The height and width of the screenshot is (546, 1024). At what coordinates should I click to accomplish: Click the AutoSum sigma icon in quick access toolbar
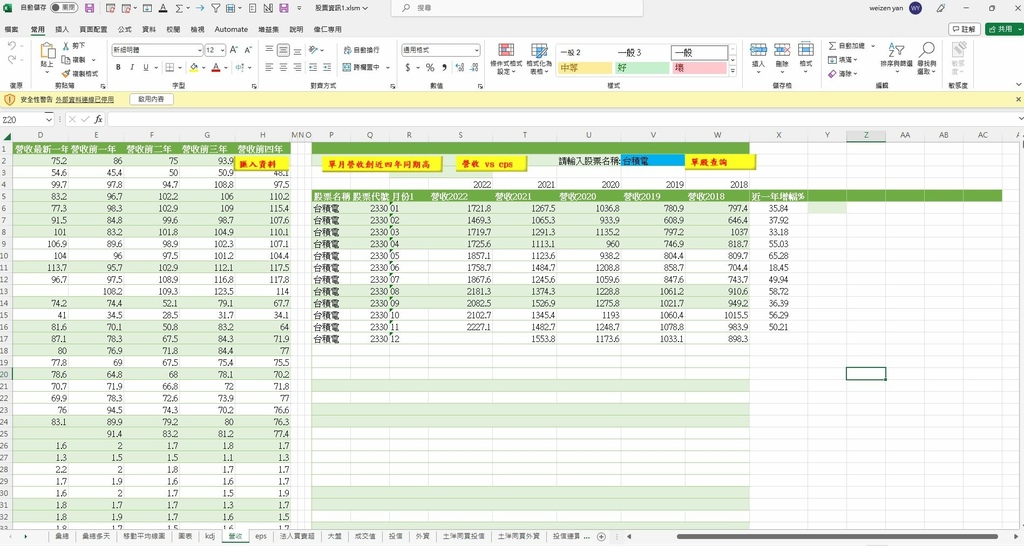179,8
